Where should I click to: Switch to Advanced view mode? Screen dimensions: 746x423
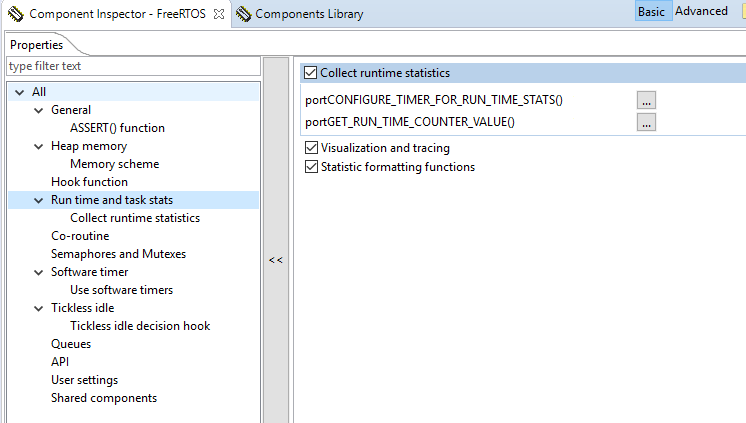click(x=701, y=11)
